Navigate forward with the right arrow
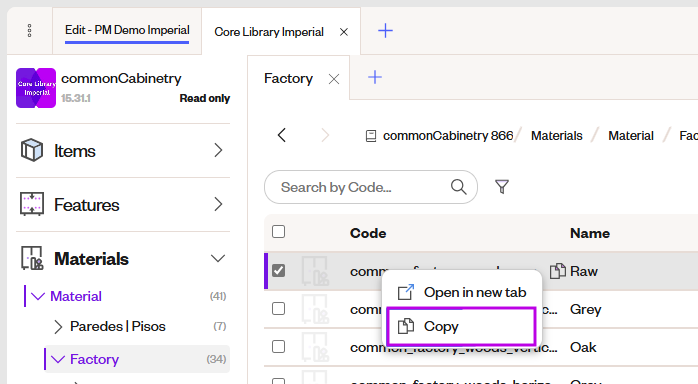Viewport: 698px width, 384px height. (325, 135)
